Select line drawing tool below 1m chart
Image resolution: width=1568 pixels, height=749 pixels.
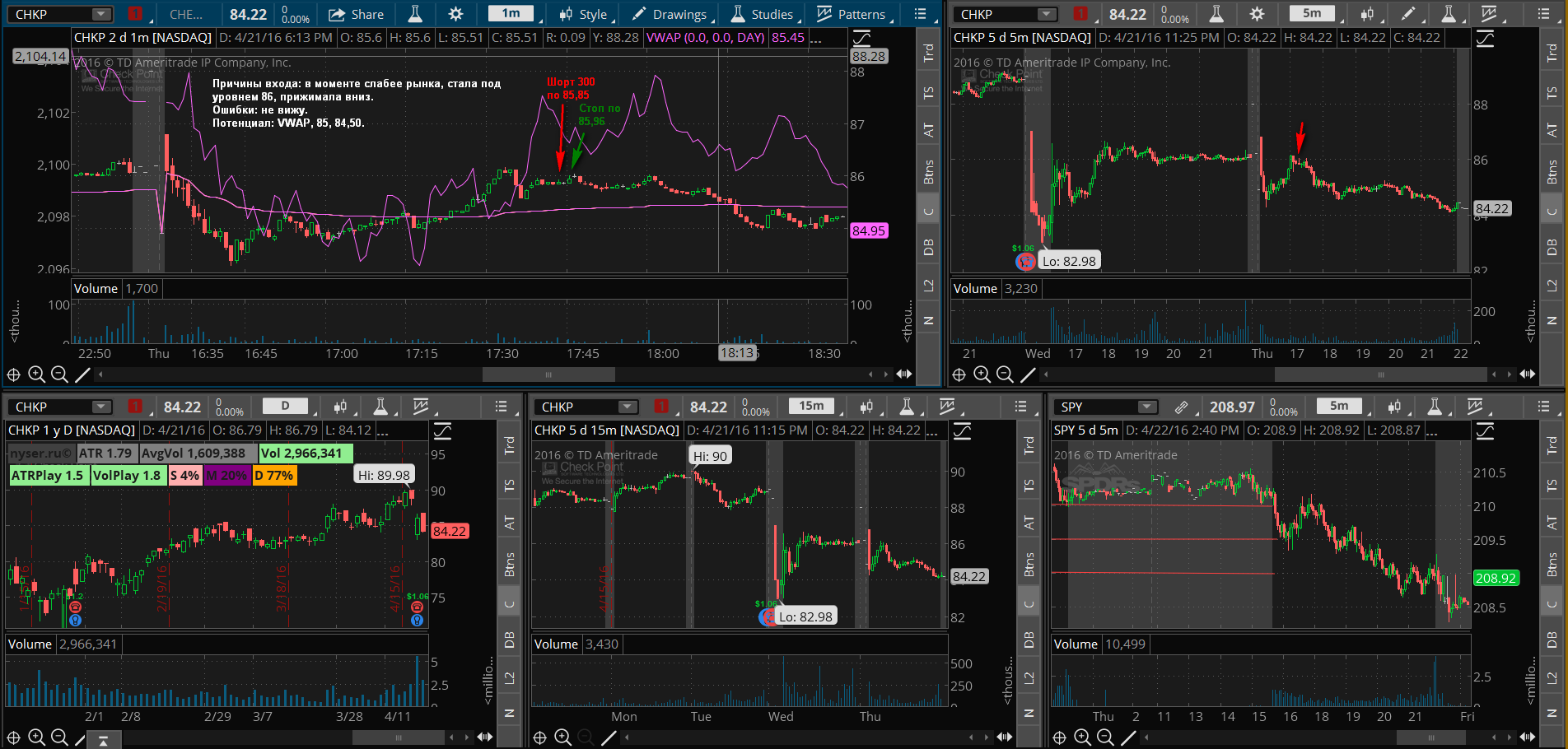pyautogui.click(x=82, y=374)
